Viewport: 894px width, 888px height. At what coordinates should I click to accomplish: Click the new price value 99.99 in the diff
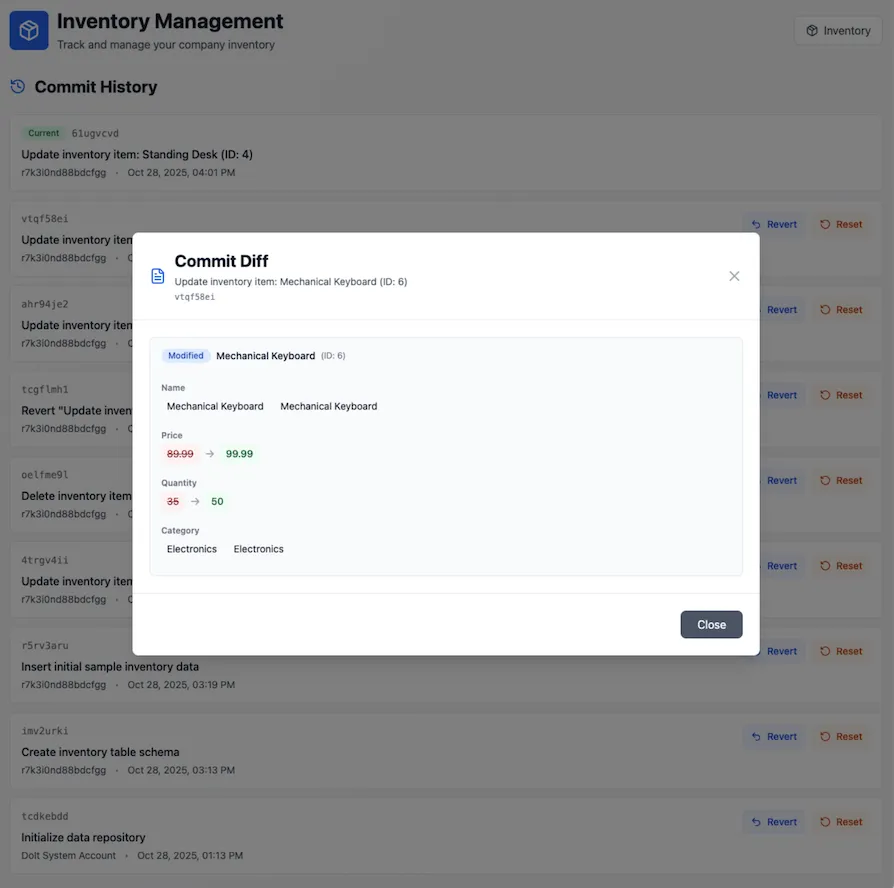click(239, 453)
